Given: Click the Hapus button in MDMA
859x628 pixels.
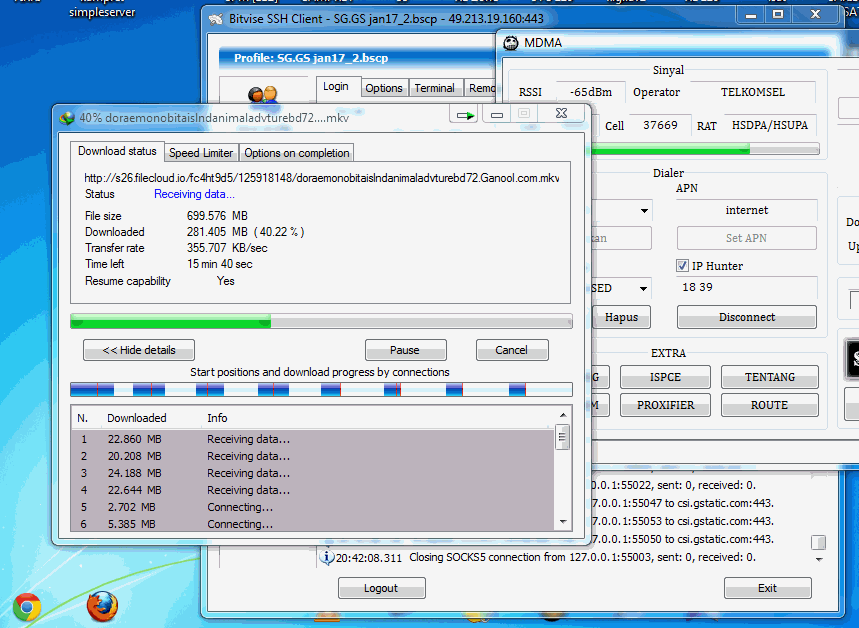Looking at the screenshot, I should 621,317.
